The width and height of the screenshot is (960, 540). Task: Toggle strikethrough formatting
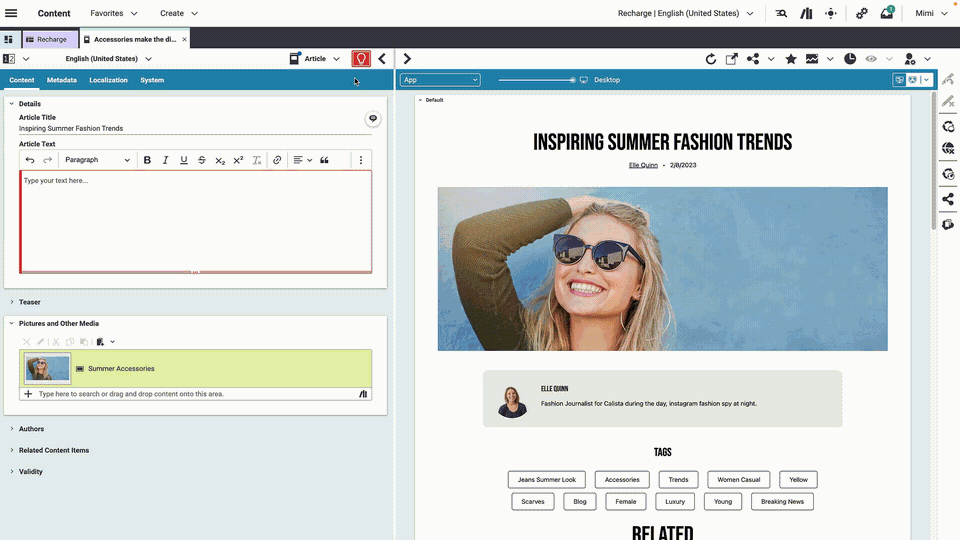tap(201, 160)
